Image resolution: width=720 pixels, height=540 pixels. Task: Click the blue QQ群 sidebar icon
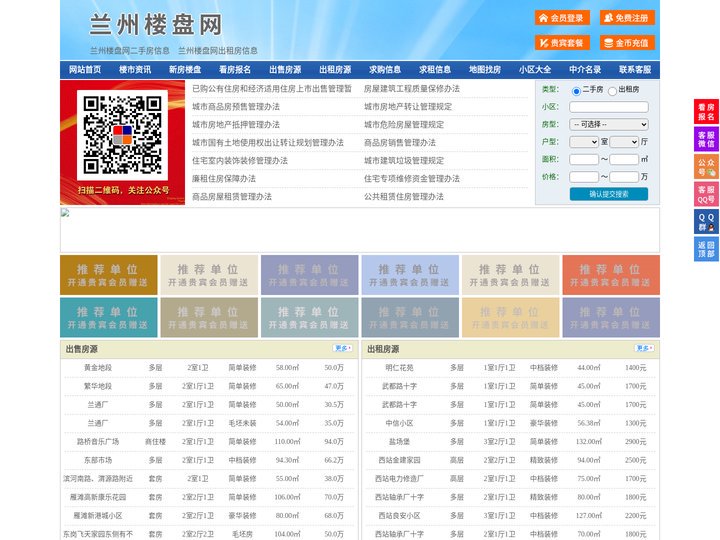click(x=706, y=222)
